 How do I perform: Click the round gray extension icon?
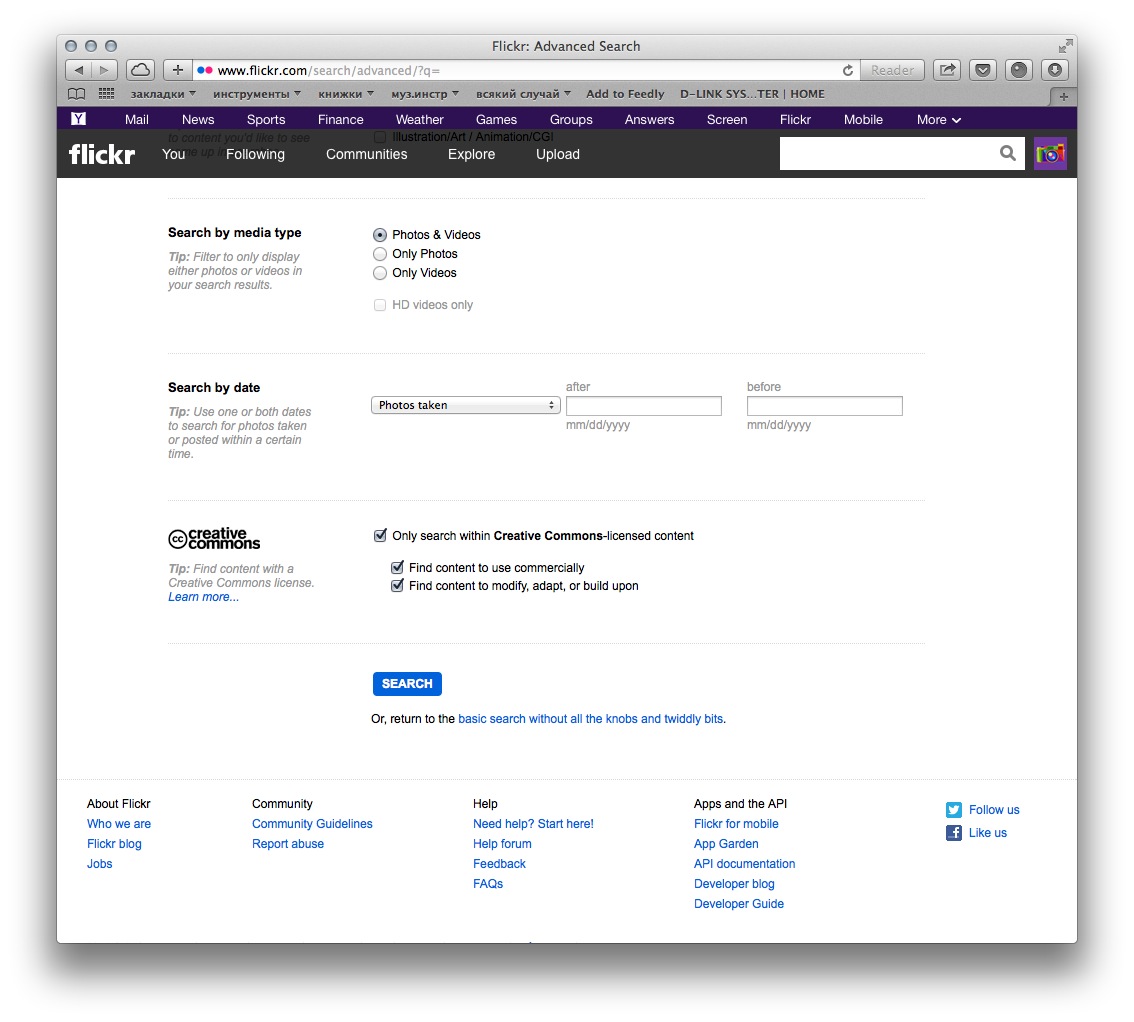[x=1018, y=70]
